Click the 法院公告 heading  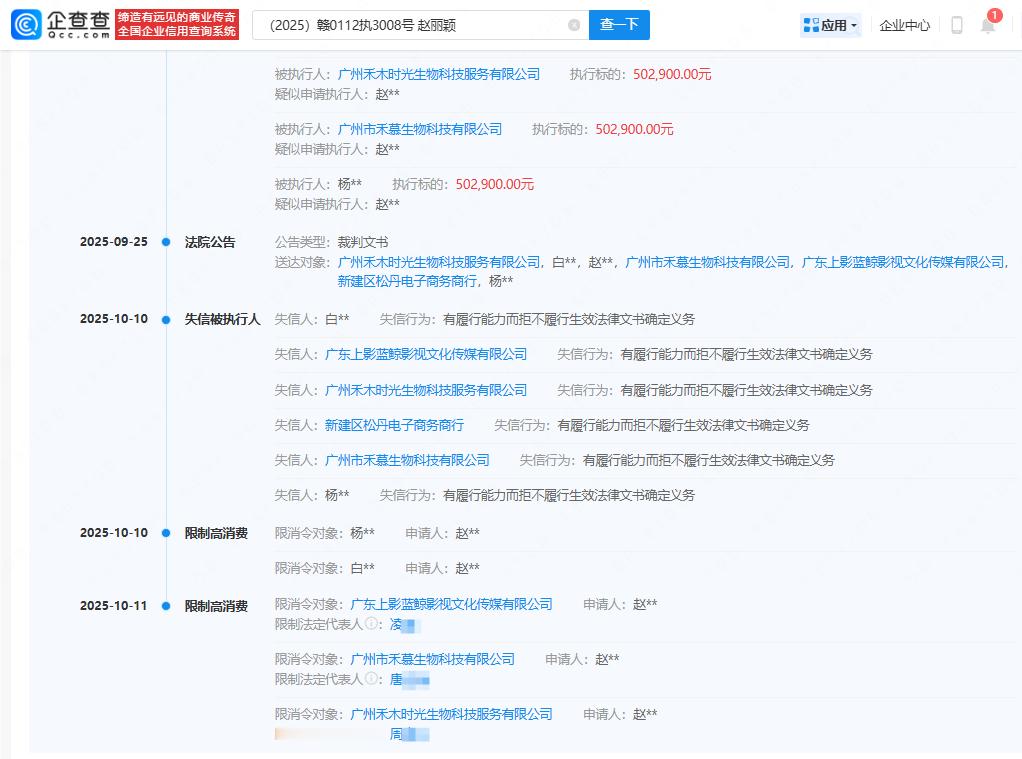tap(210, 242)
